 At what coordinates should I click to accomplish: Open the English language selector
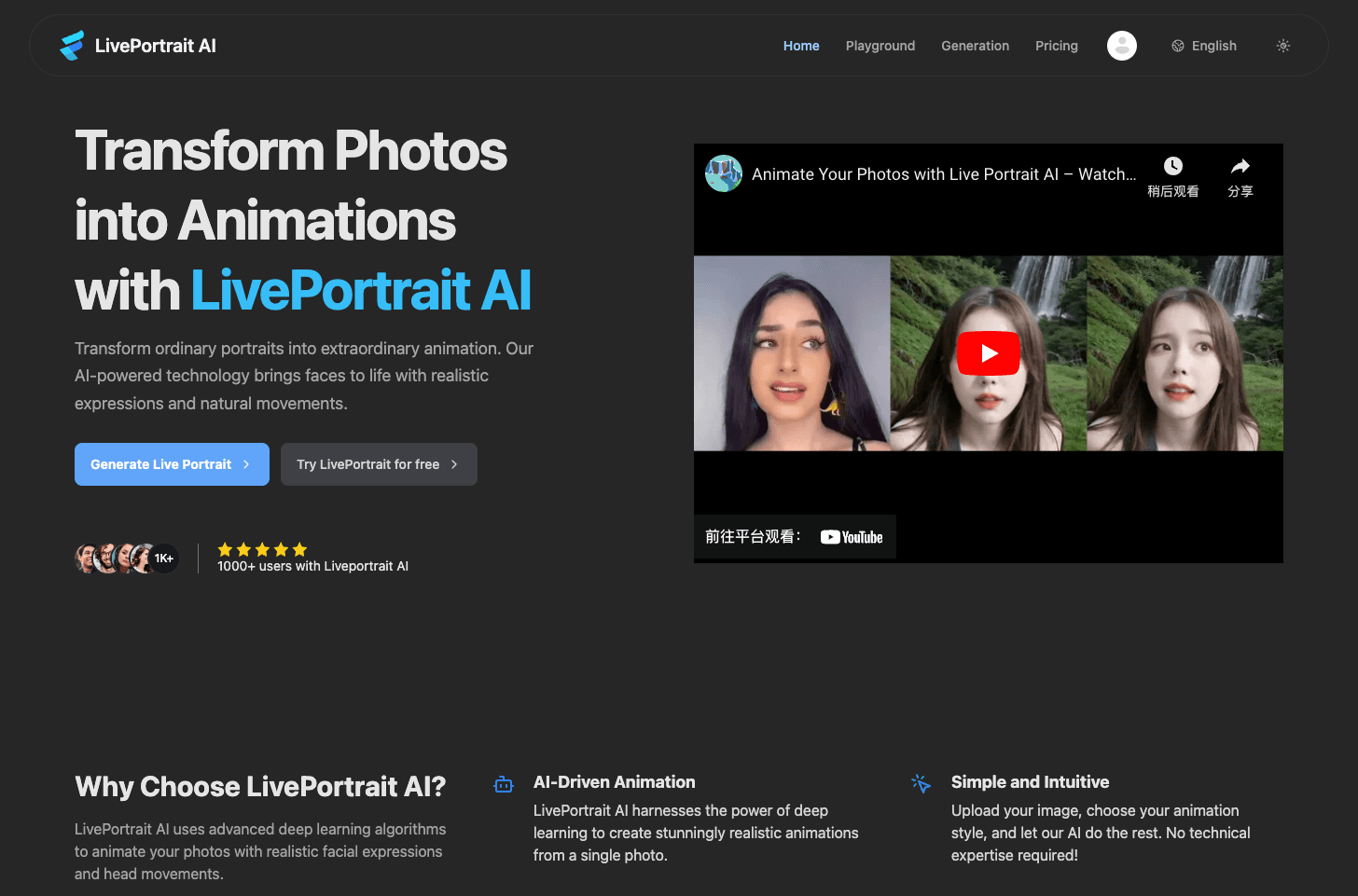click(1214, 45)
